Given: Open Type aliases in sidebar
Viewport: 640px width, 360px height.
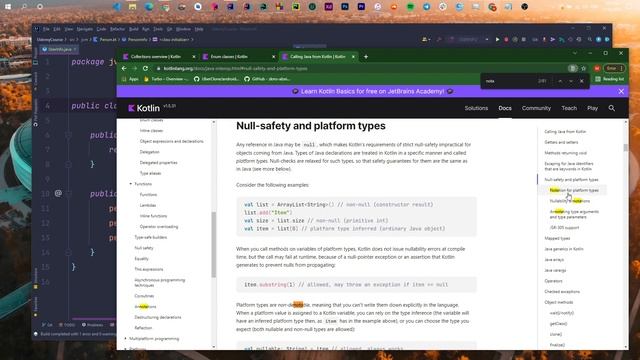Looking at the screenshot, I should click(151, 173).
